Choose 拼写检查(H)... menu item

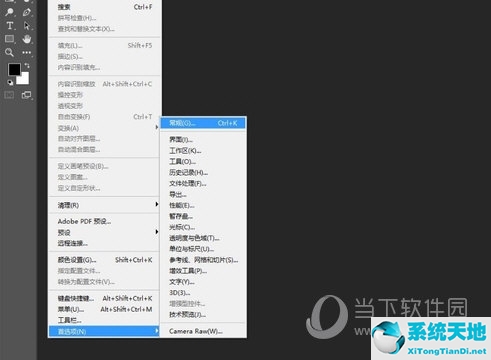point(105,18)
